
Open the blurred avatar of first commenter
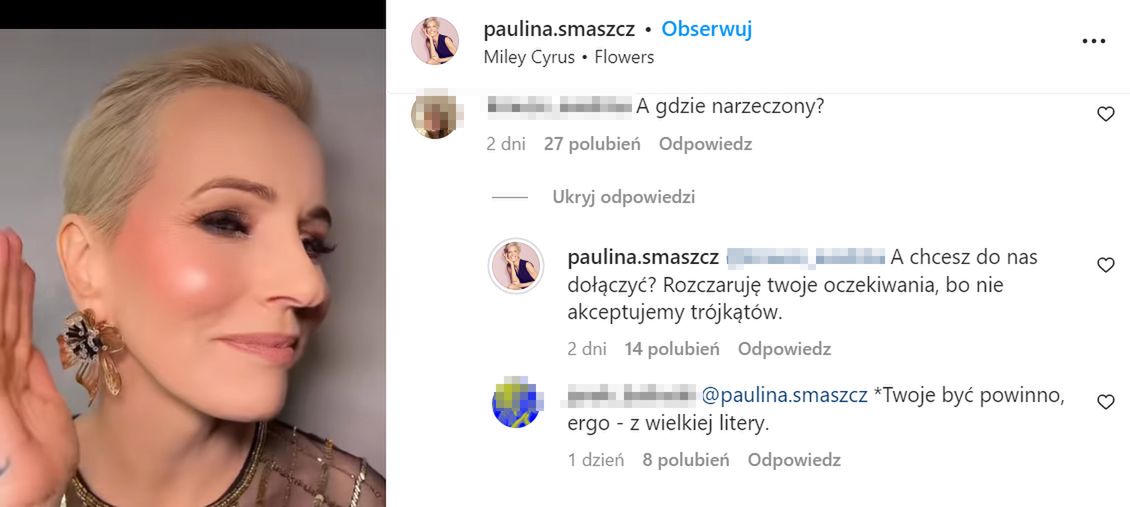coord(435,114)
